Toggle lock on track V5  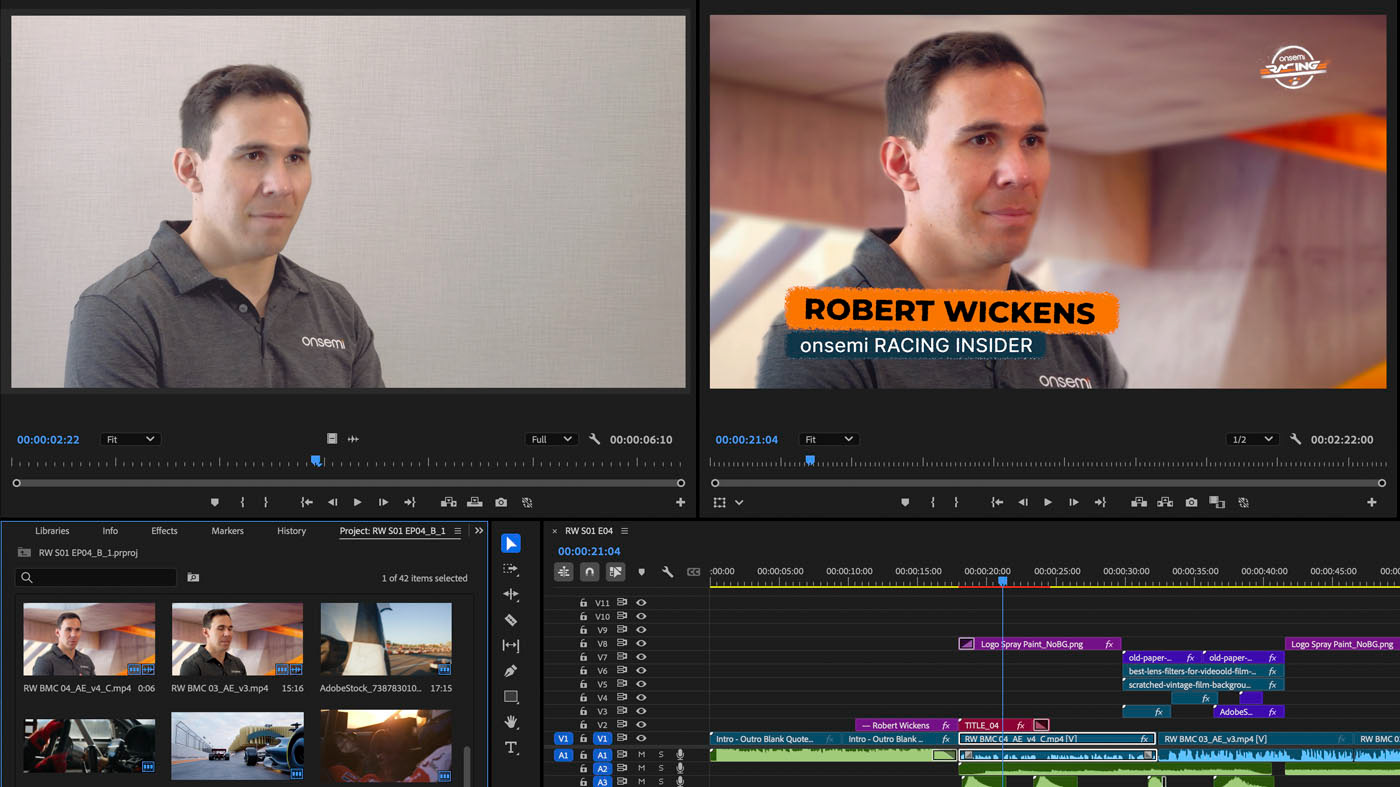(x=583, y=685)
